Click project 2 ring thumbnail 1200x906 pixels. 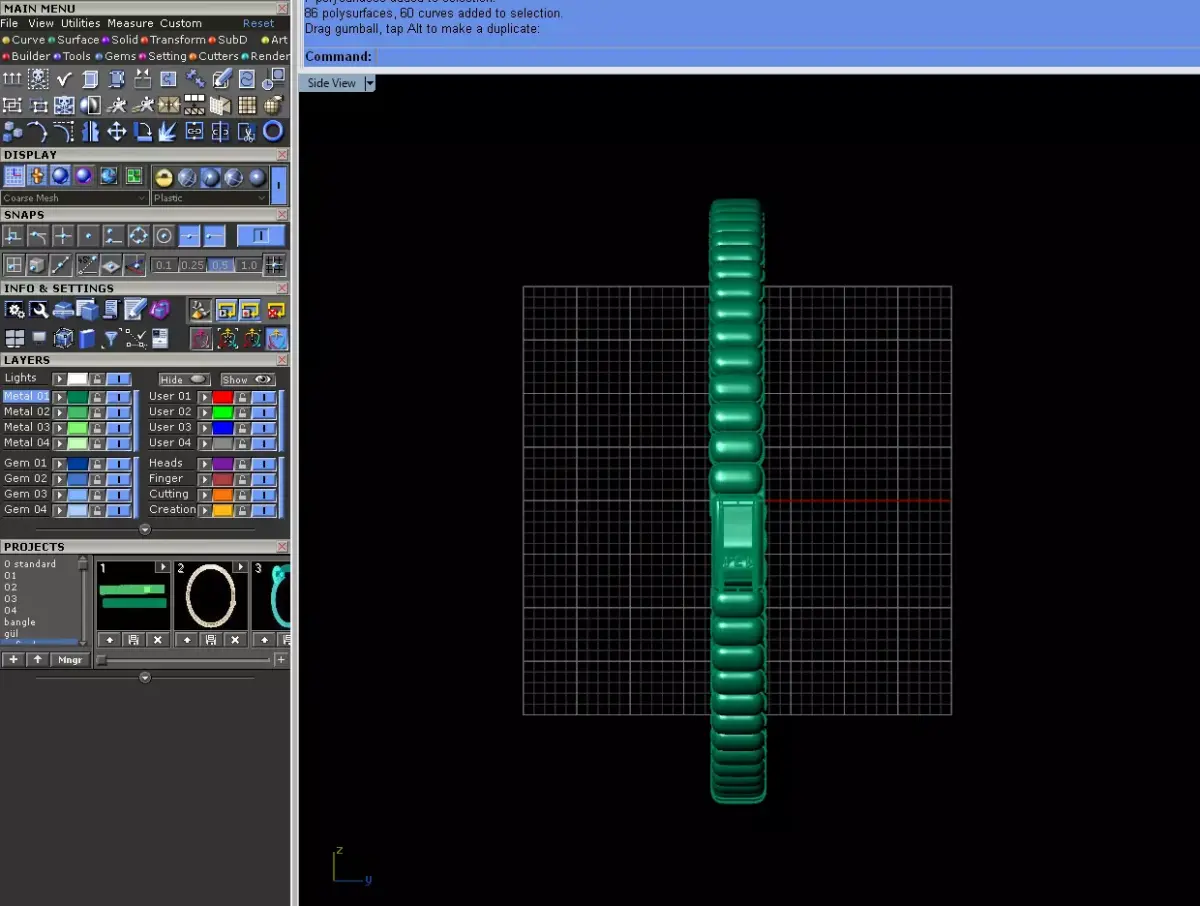point(211,597)
